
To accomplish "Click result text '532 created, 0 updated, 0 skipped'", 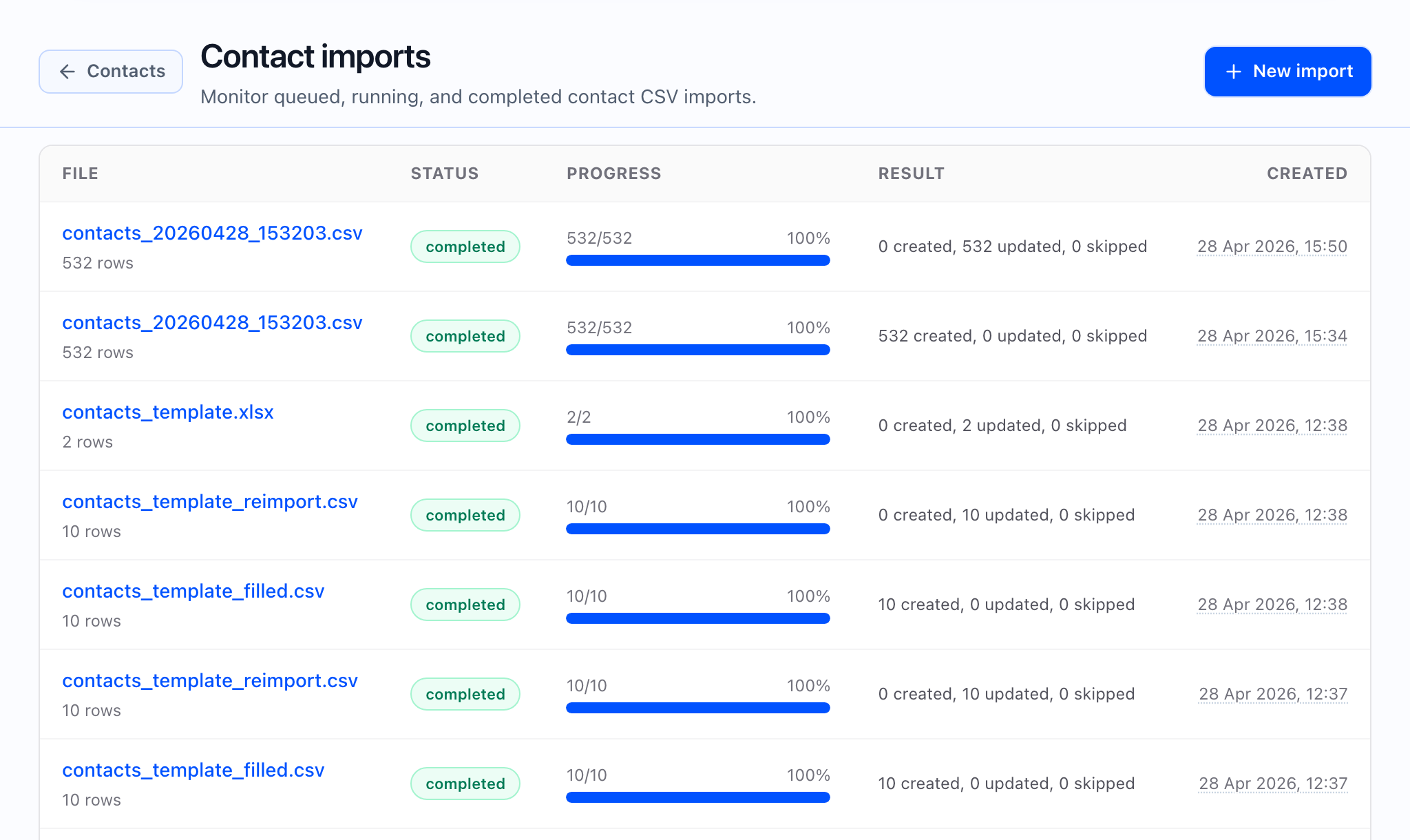I will coord(1013,336).
